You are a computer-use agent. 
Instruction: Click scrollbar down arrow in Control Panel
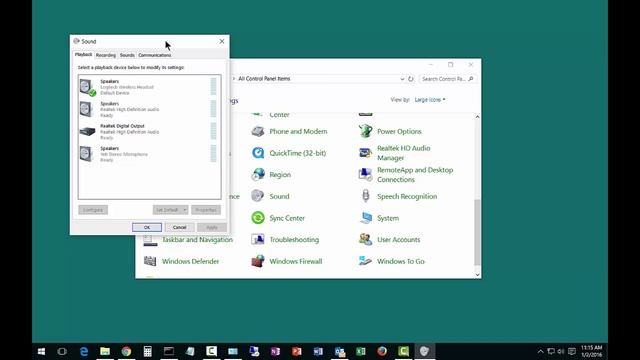coord(477,275)
